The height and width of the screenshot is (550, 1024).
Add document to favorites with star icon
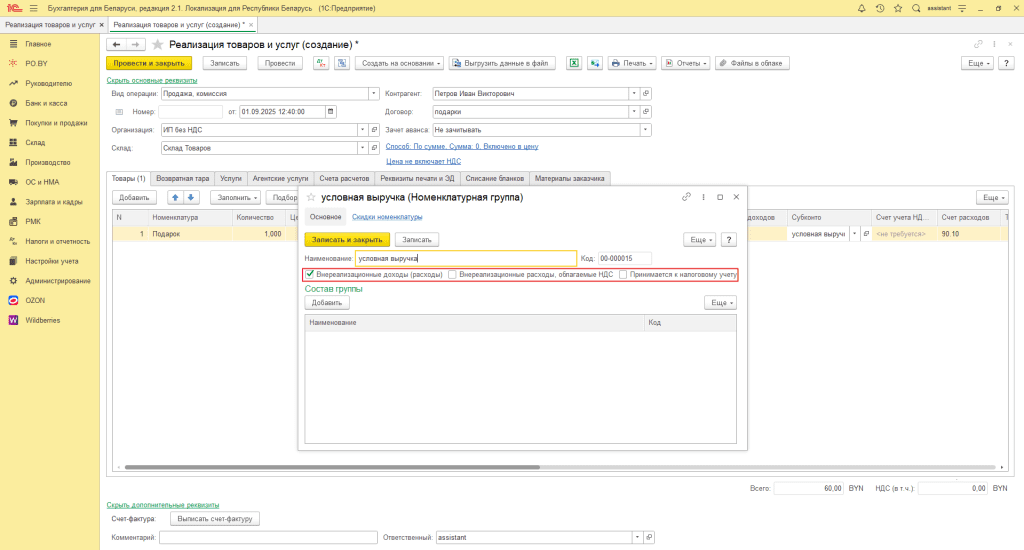(157, 44)
